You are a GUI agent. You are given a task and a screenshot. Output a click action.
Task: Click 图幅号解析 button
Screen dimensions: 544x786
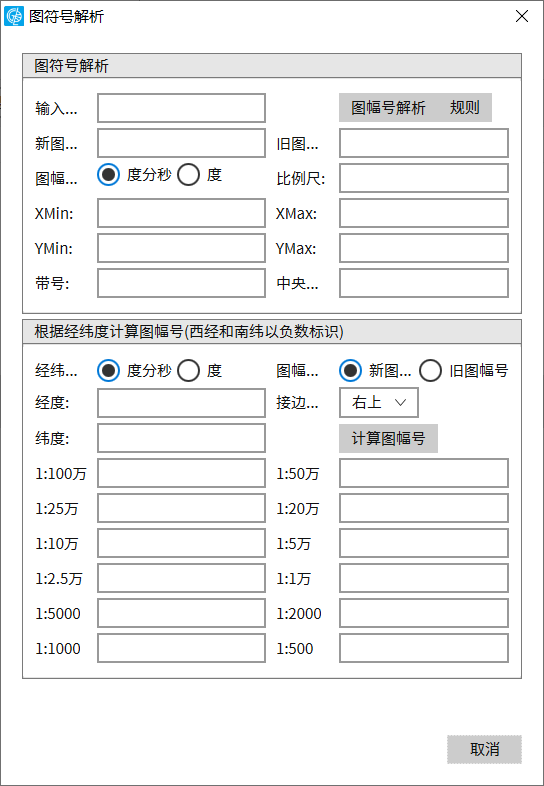tap(388, 107)
